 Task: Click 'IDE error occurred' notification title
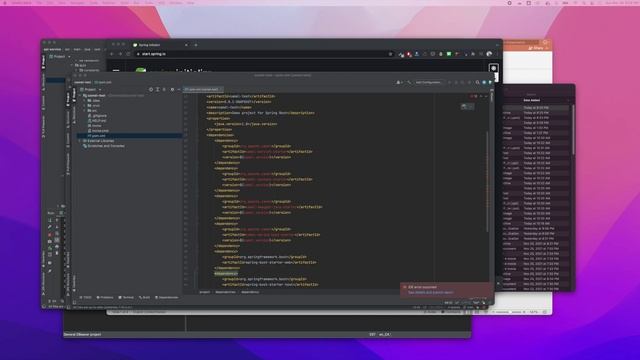coord(422,287)
